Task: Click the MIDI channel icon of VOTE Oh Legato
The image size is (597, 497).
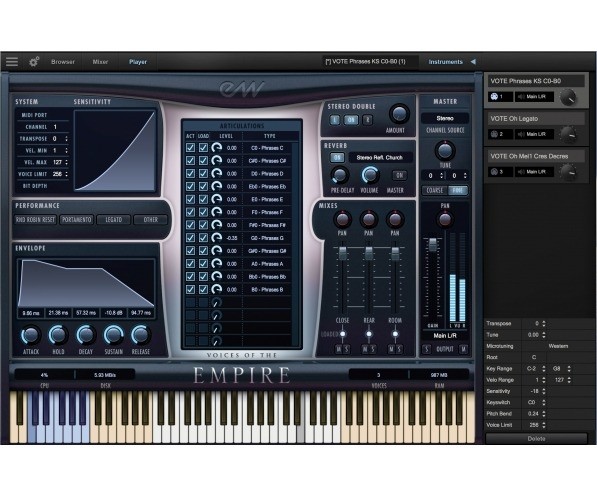Action: pos(494,134)
